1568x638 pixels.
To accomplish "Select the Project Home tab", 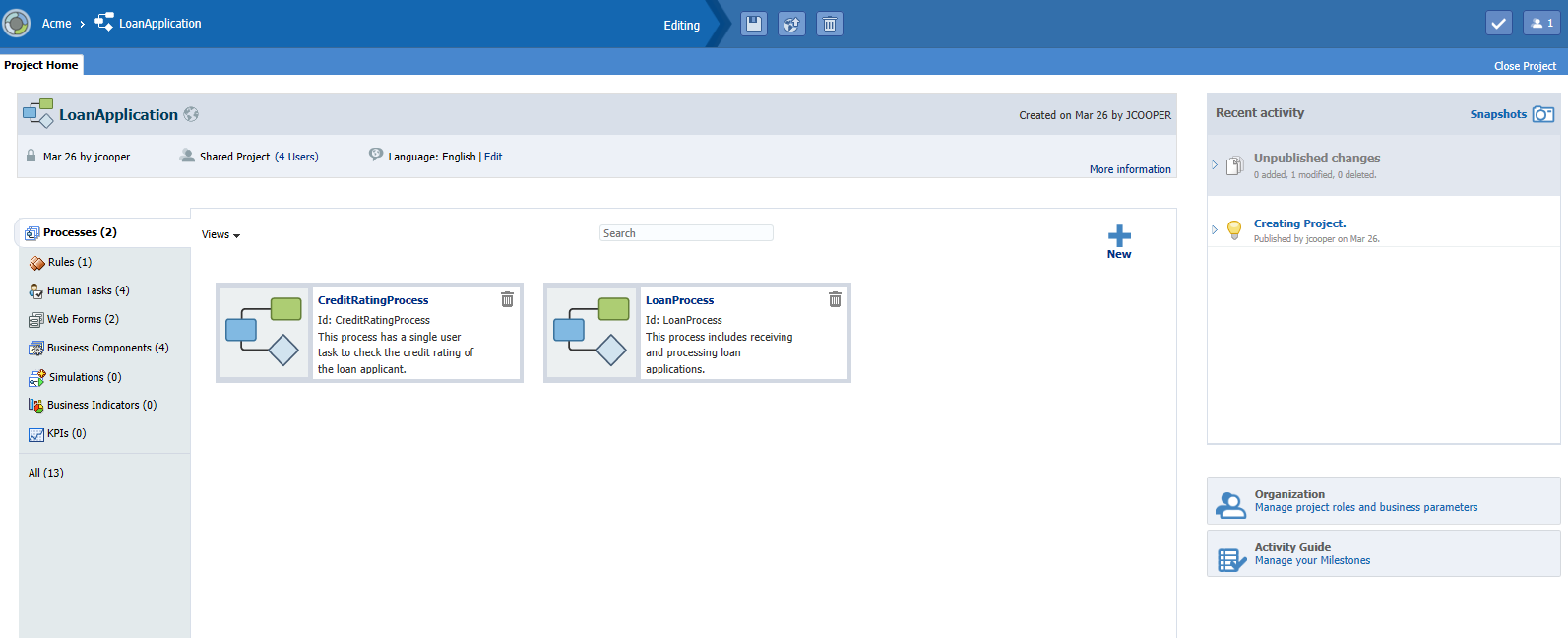I will point(41,65).
